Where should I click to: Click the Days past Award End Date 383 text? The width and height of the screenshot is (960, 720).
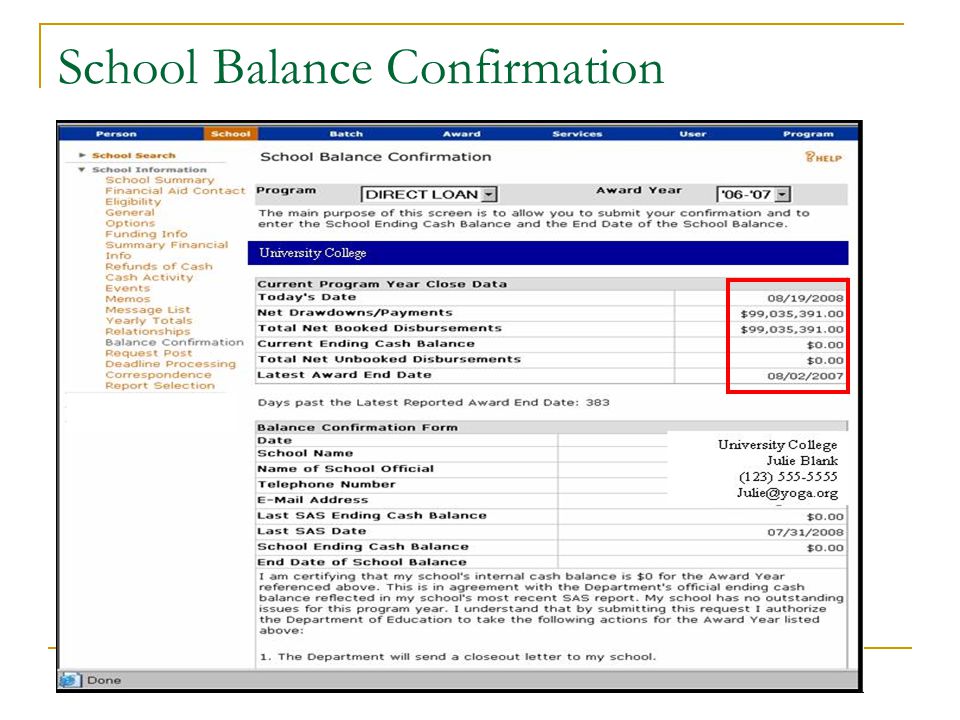(x=433, y=402)
